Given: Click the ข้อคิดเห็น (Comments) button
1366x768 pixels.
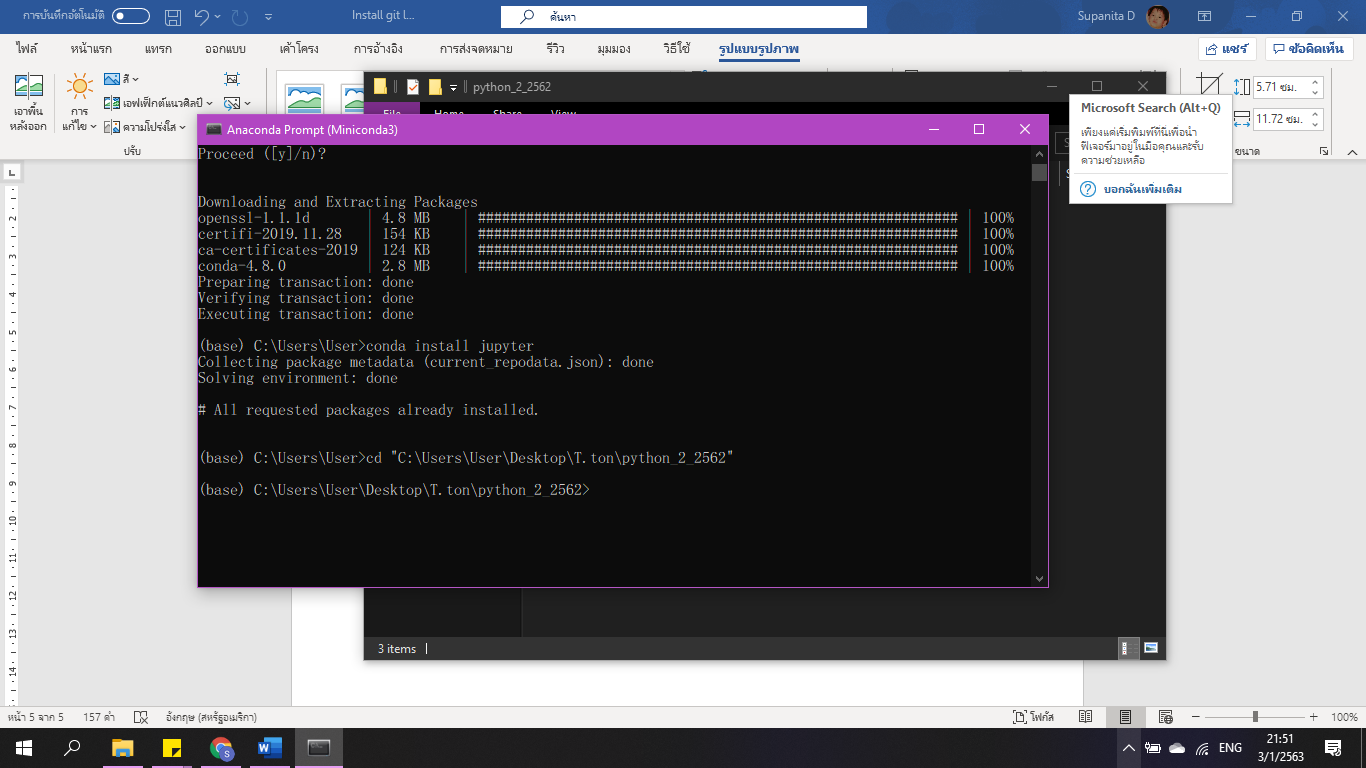Looking at the screenshot, I should point(1309,49).
